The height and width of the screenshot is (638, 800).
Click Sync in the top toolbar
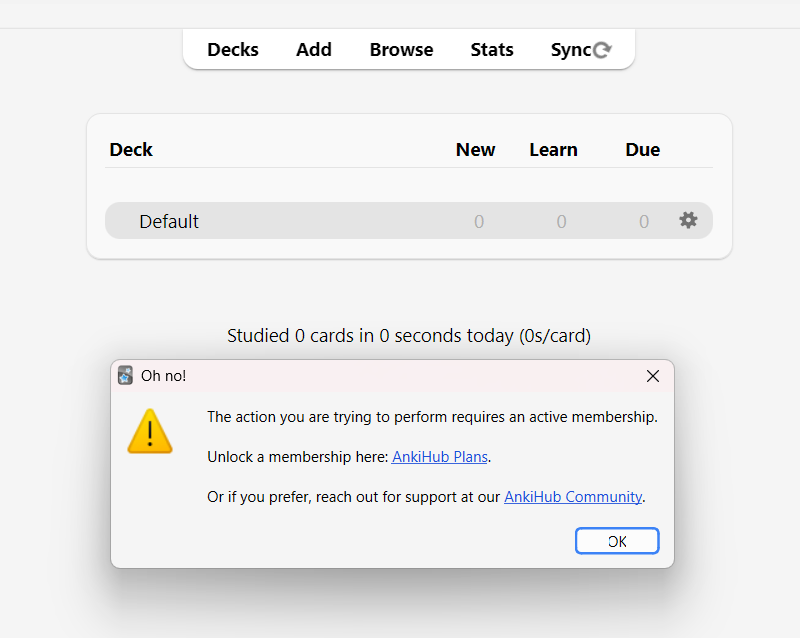(x=571, y=50)
